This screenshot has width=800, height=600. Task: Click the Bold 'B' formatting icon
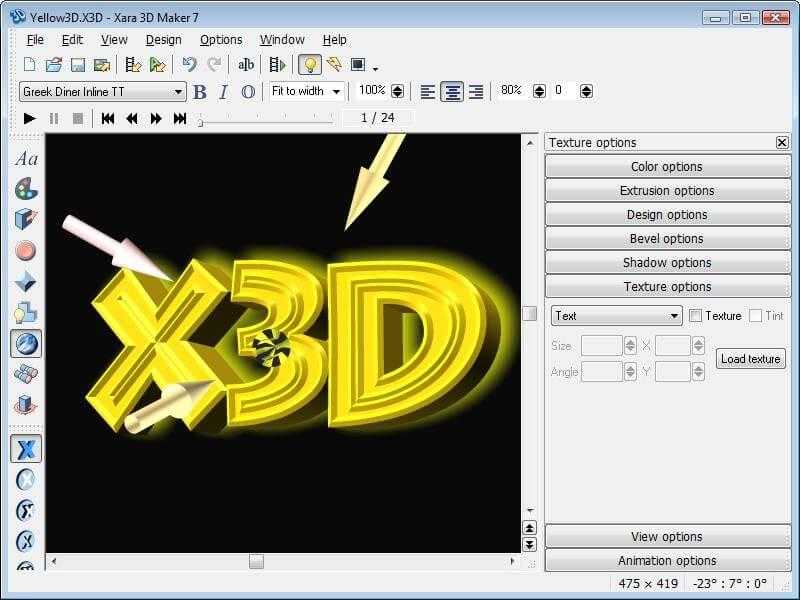[x=200, y=92]
